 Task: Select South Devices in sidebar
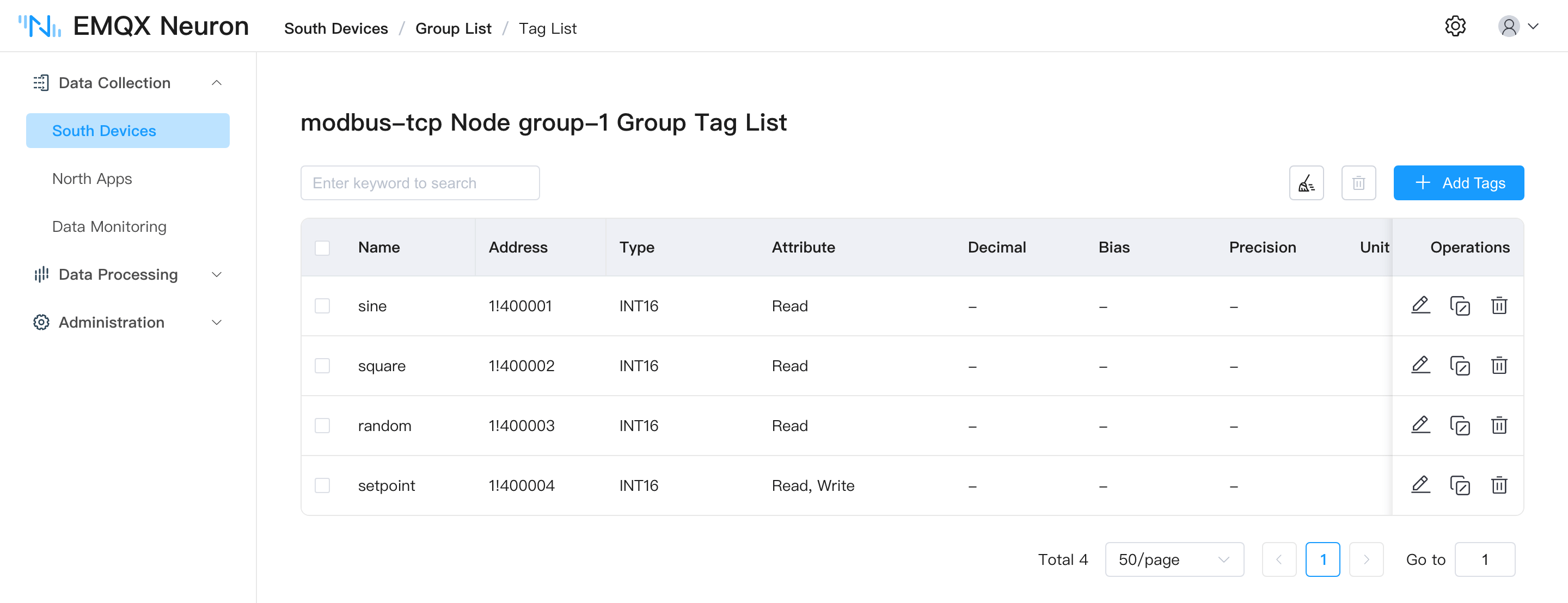pos(128,130)
